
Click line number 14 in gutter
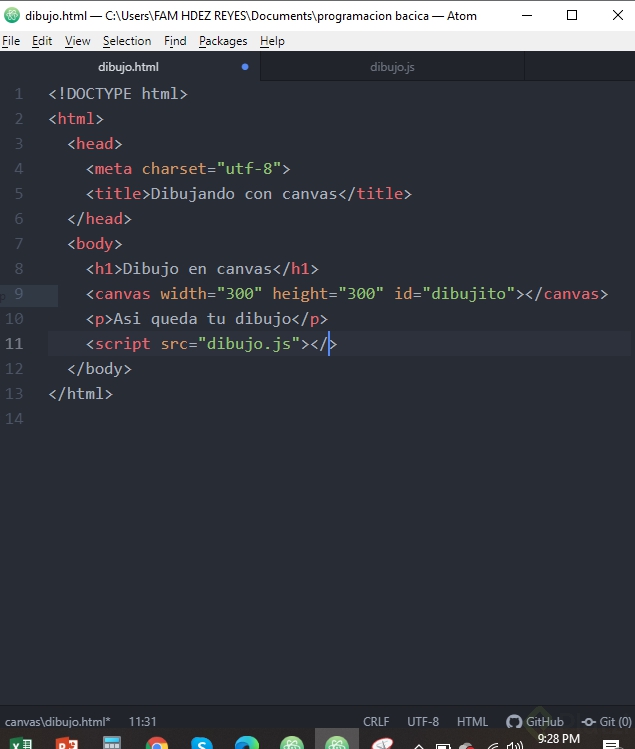14,418
